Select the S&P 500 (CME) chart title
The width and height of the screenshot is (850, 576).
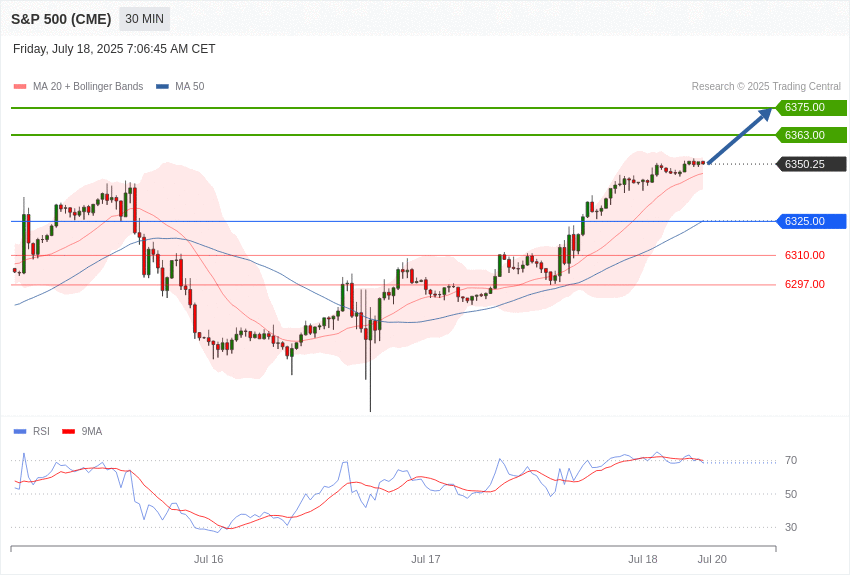tap(61, 19)
